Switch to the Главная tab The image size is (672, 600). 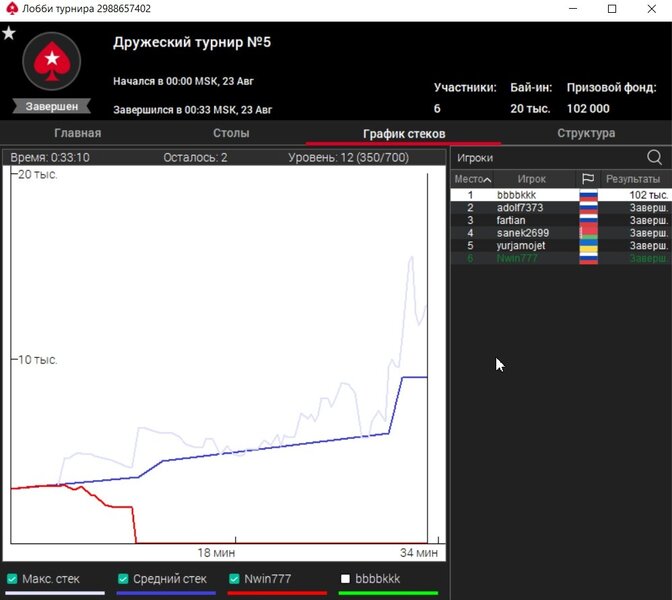coord(77,133)
